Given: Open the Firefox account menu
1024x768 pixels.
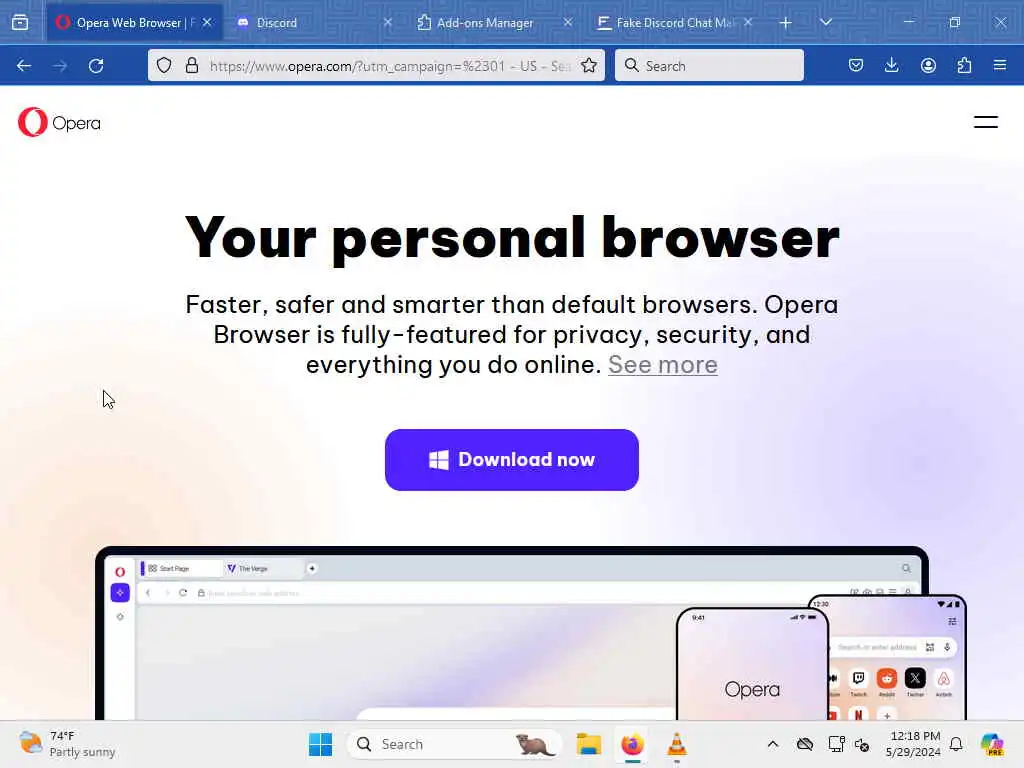Looking at the screenshot, I should (x=928, y=65).
